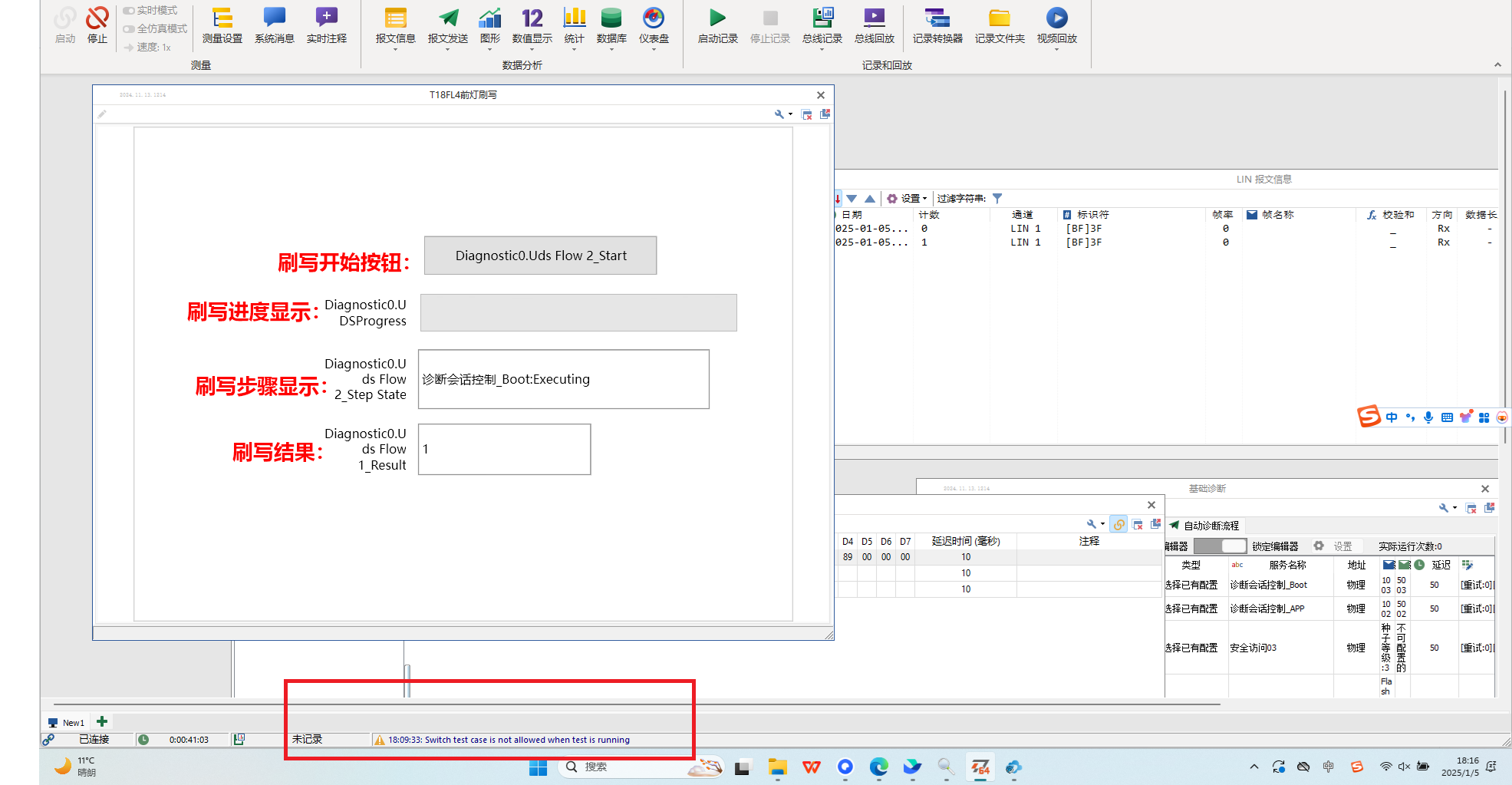1512x785 pixels.
Task: Click the taskbar 搜索 search box
Action: tap(643, 767)
